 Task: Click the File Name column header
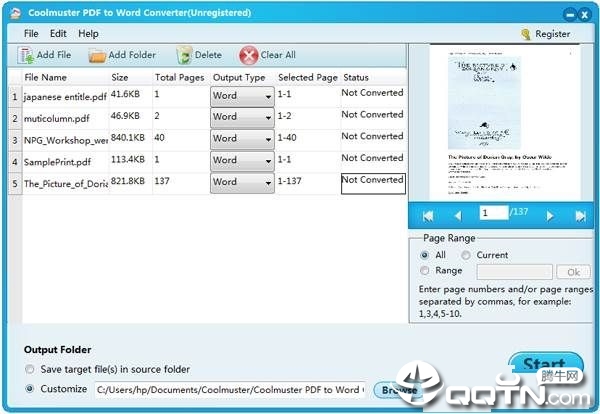pos(45,78)
